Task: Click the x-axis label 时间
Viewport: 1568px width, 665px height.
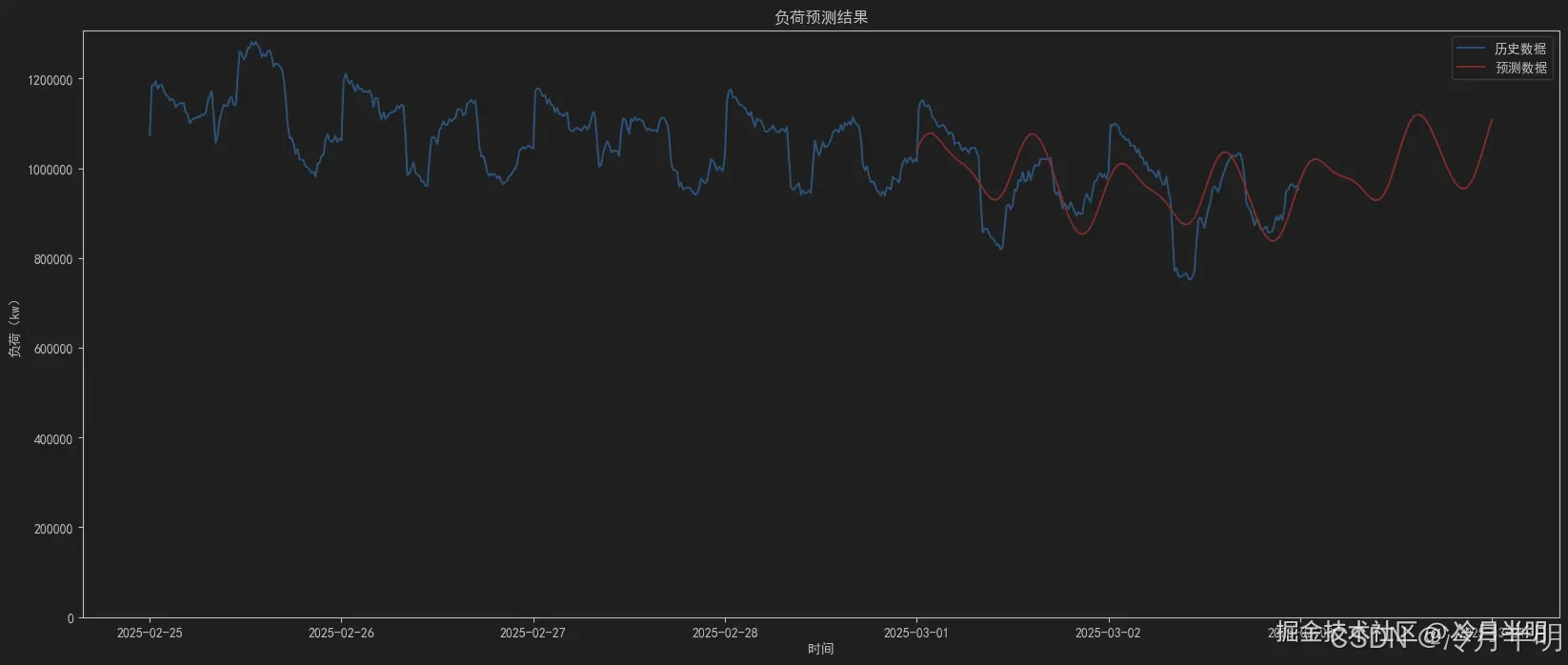Action: pos(820,649)
